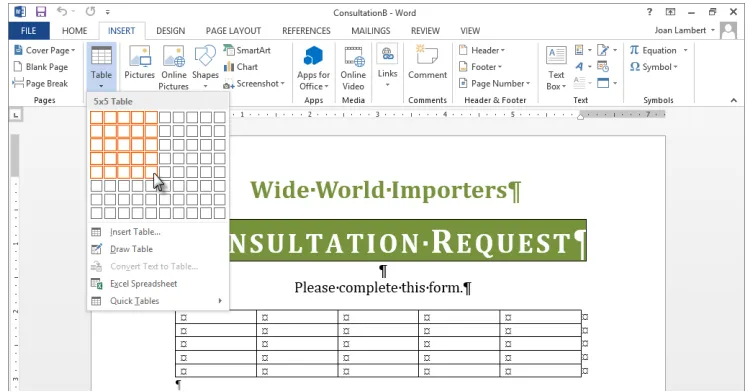Image resolution: width=752 pixels, height=392 pixels.
Task: Insert a Chart
Action: [241, 67]
